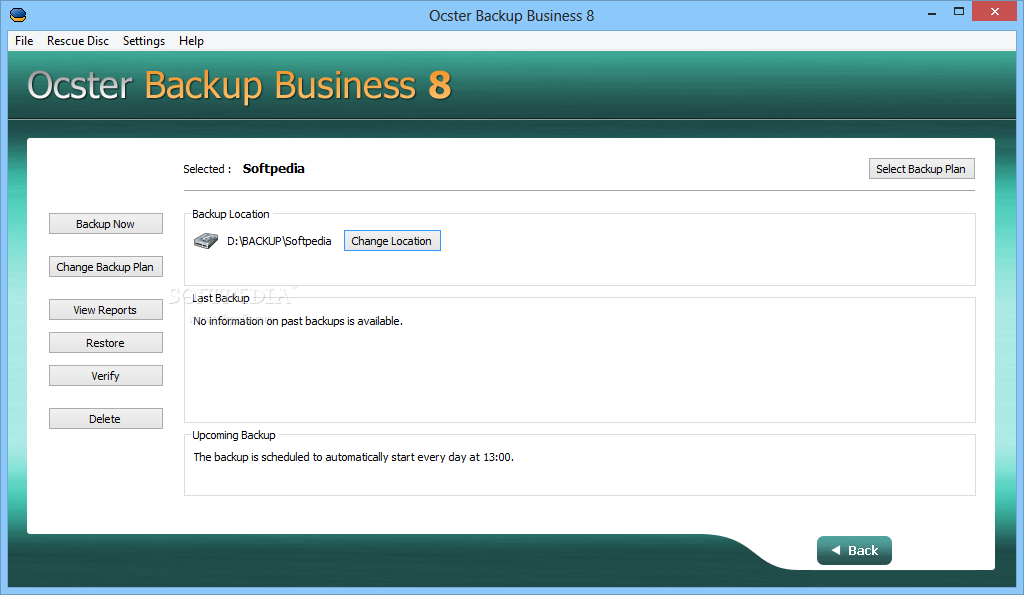1024x595 pixels.
Task: Close the Ocster Backup Business window
Action: pyautogui.click(x=995, y=12)
